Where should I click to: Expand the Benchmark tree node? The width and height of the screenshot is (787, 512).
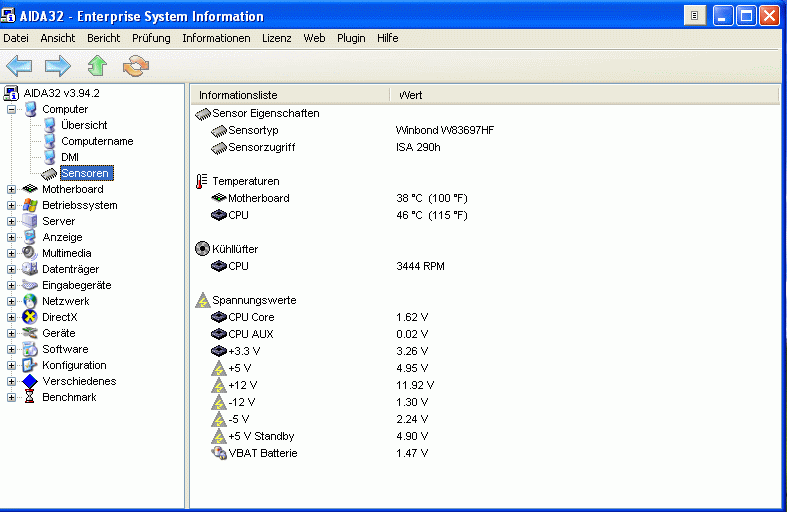[x=12, y=397]
